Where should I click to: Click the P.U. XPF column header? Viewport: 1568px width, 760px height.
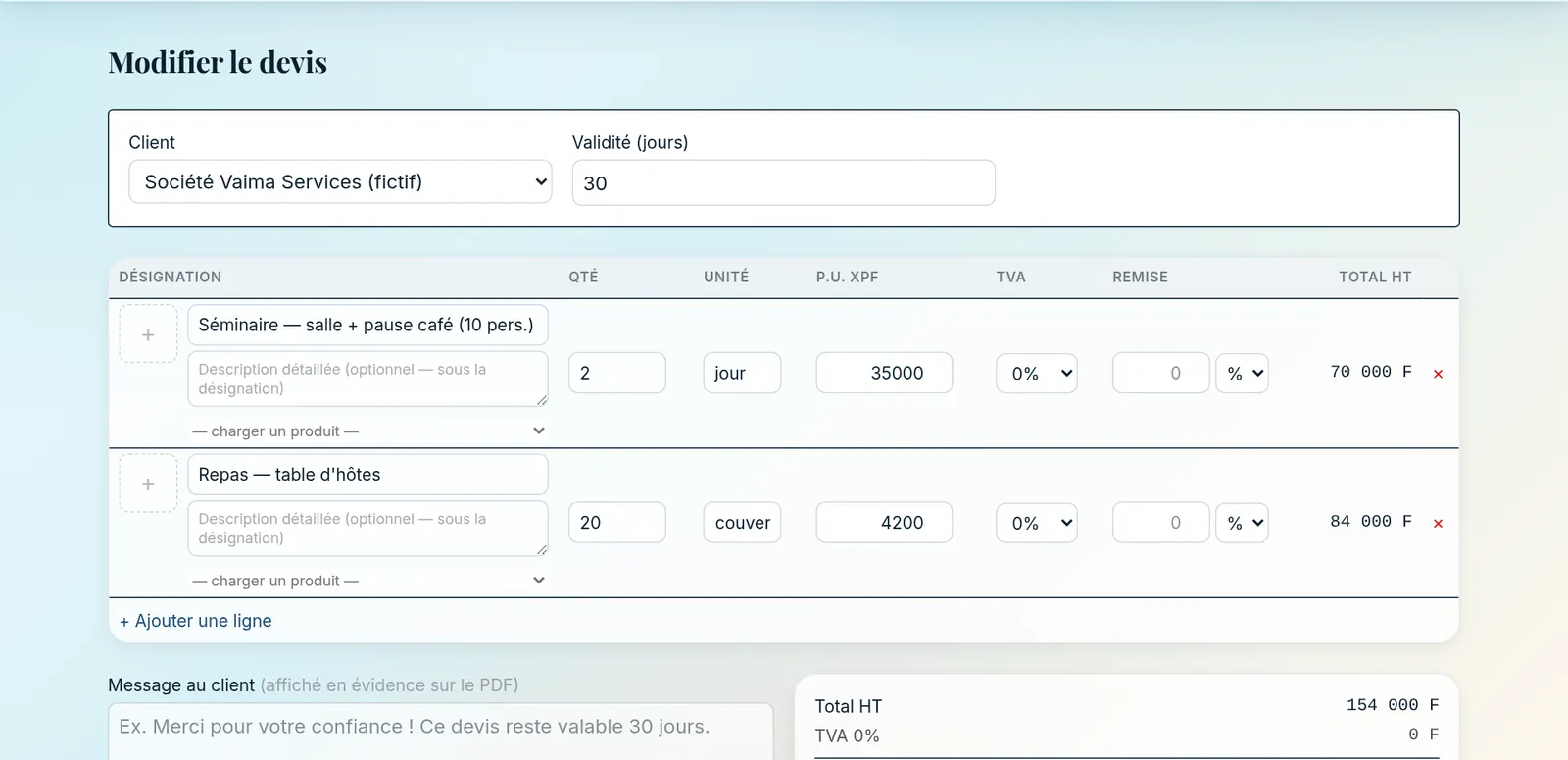(848, 277)
